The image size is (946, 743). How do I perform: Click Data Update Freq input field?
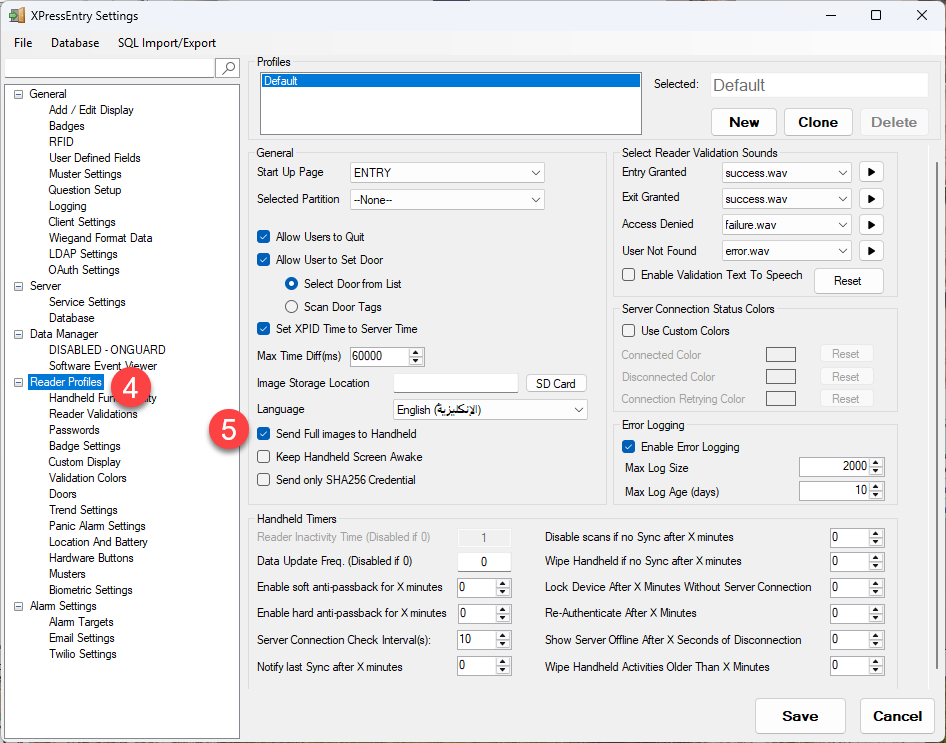484,561
